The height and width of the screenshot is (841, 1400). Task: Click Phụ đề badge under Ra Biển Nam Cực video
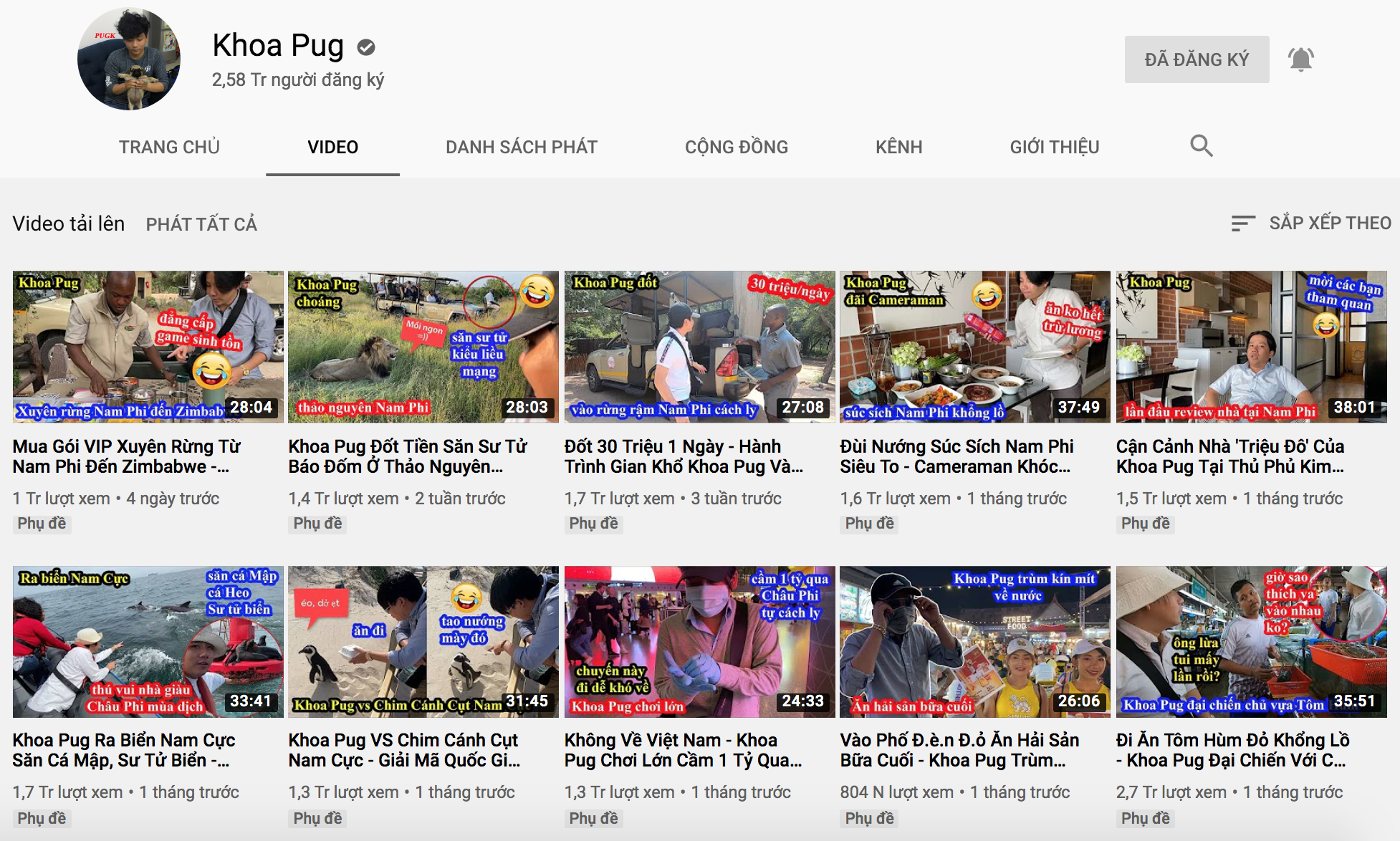42,818
